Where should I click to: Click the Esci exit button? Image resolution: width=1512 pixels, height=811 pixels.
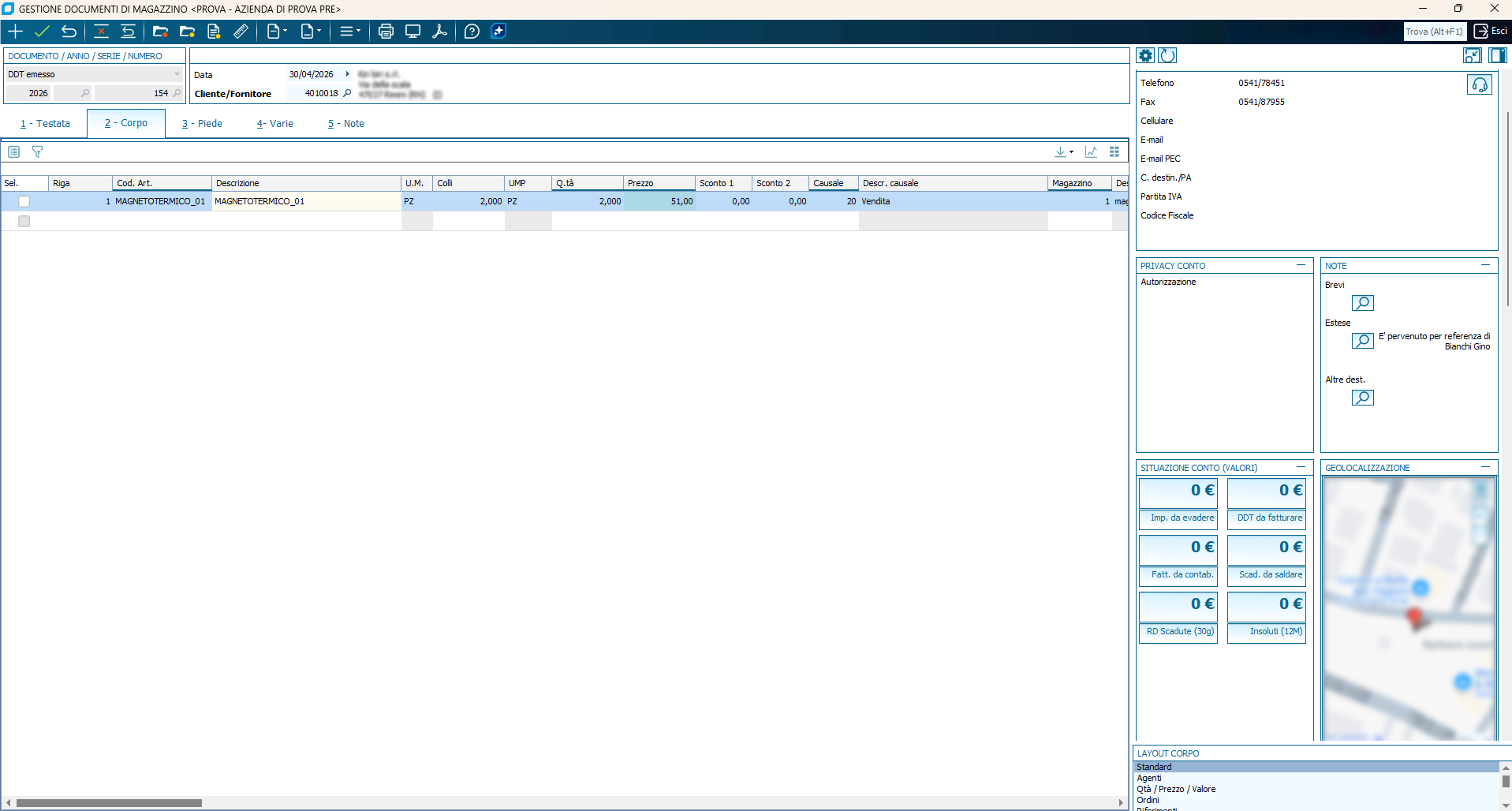tap(1491, 32)
